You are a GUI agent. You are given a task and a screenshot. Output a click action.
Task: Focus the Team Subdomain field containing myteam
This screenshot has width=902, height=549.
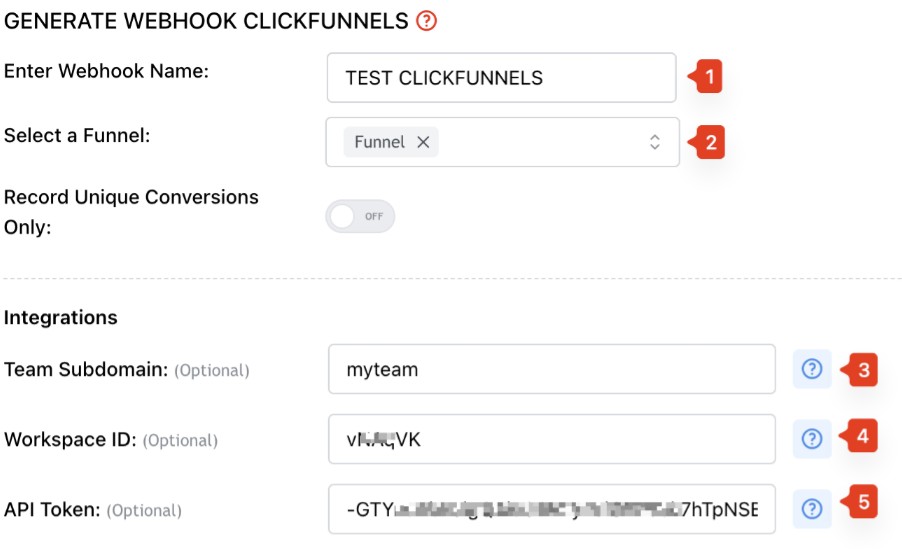pyautogui.click(x=552, y=369)
